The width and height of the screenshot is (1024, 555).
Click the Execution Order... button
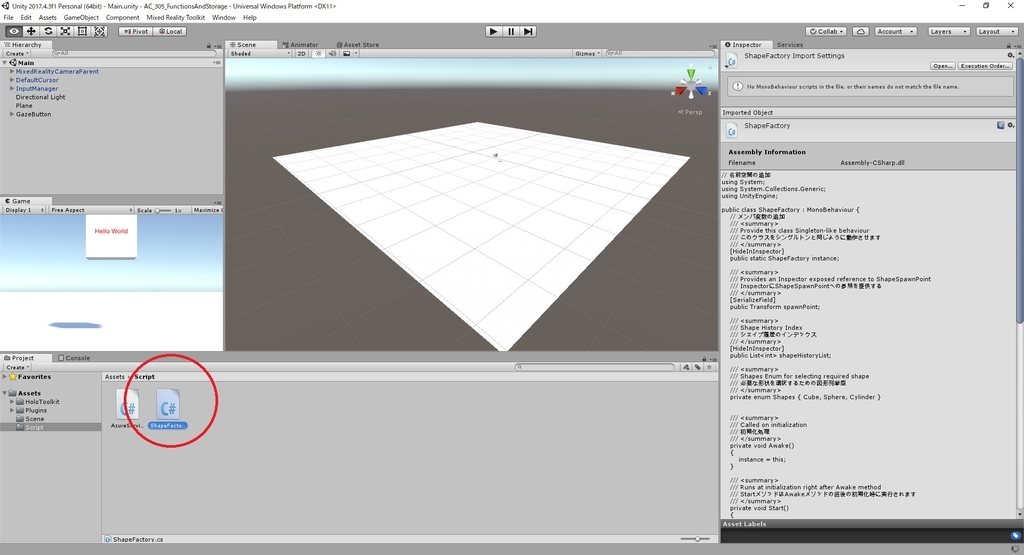pos(985,66)
